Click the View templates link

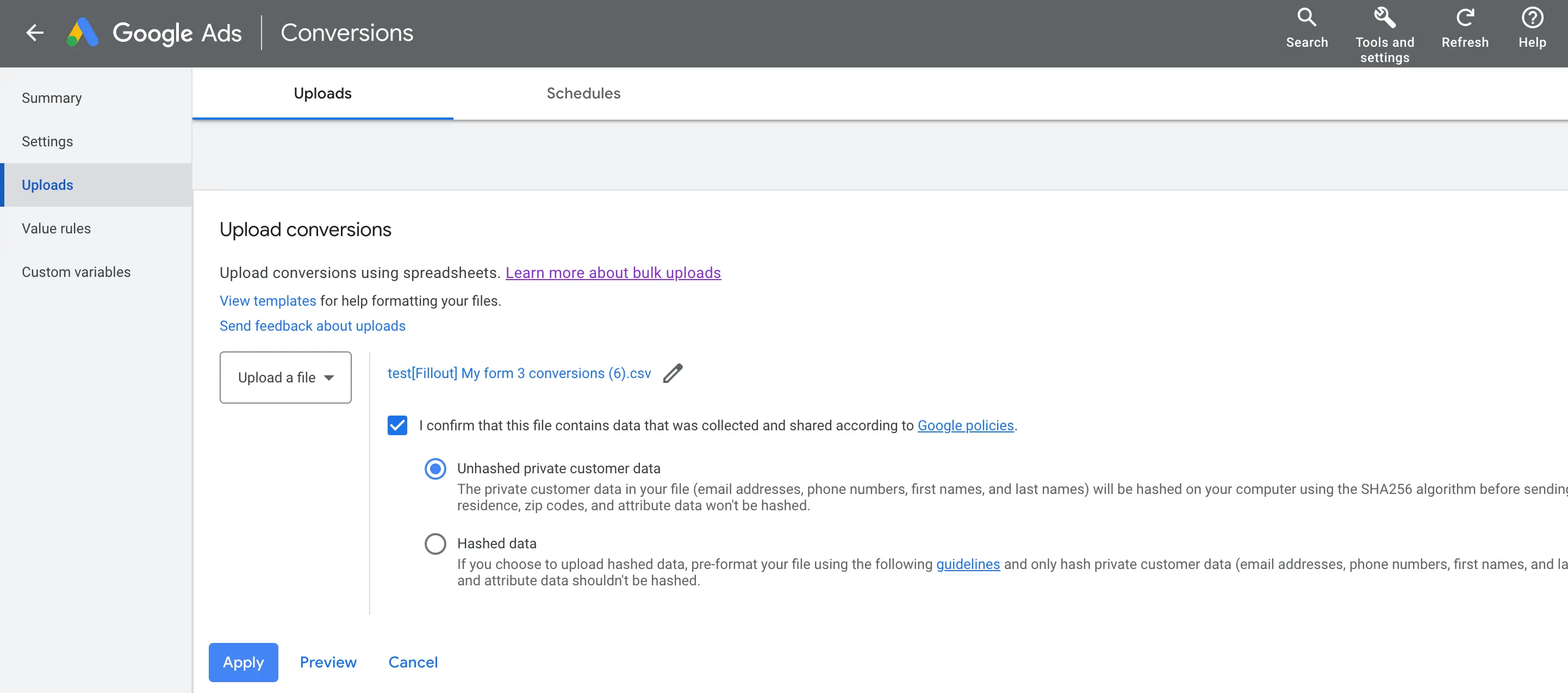(268, 301)
